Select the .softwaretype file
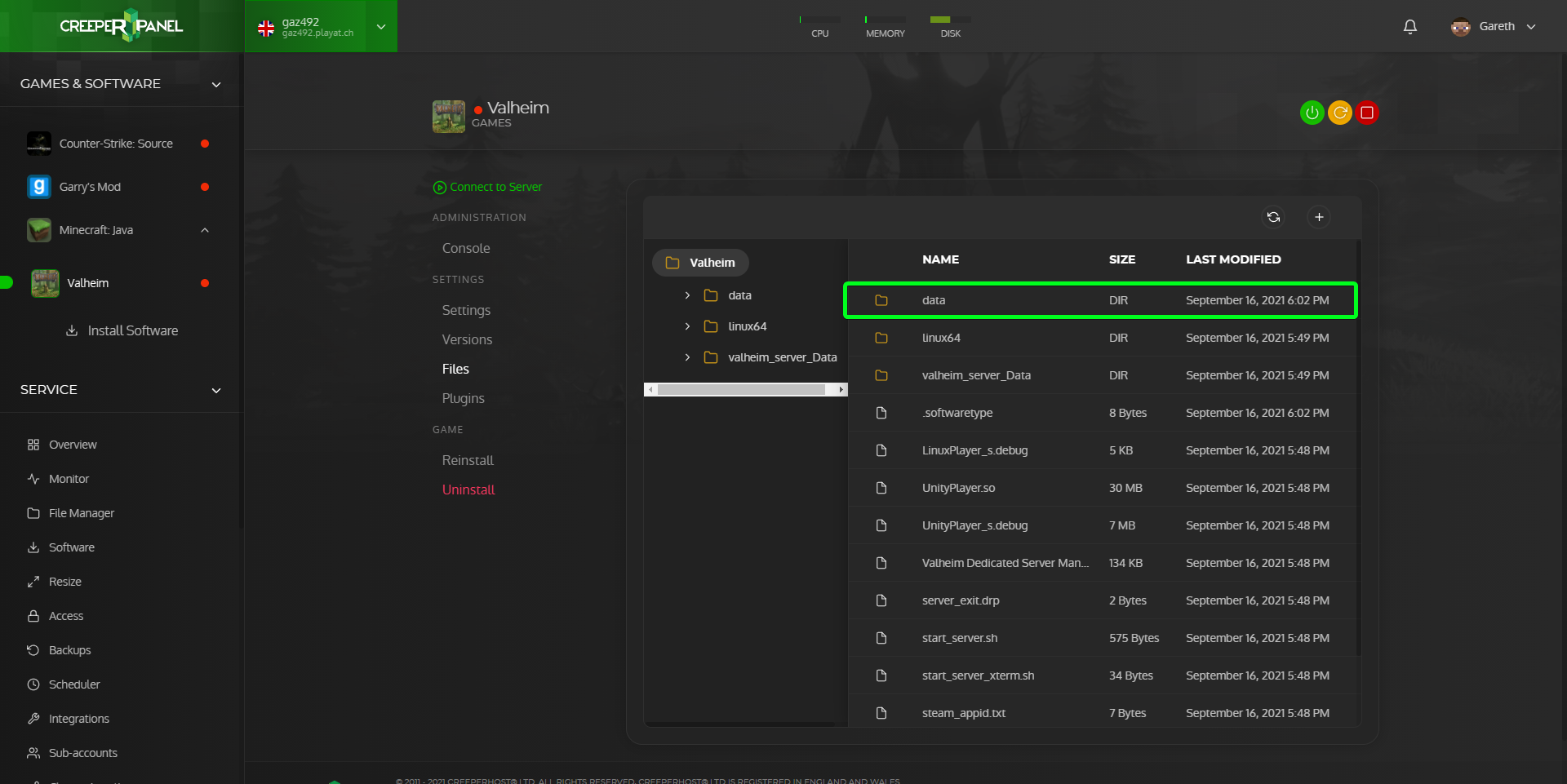This screenshot has width=1567, height=784. click(x=1102, y=413)
